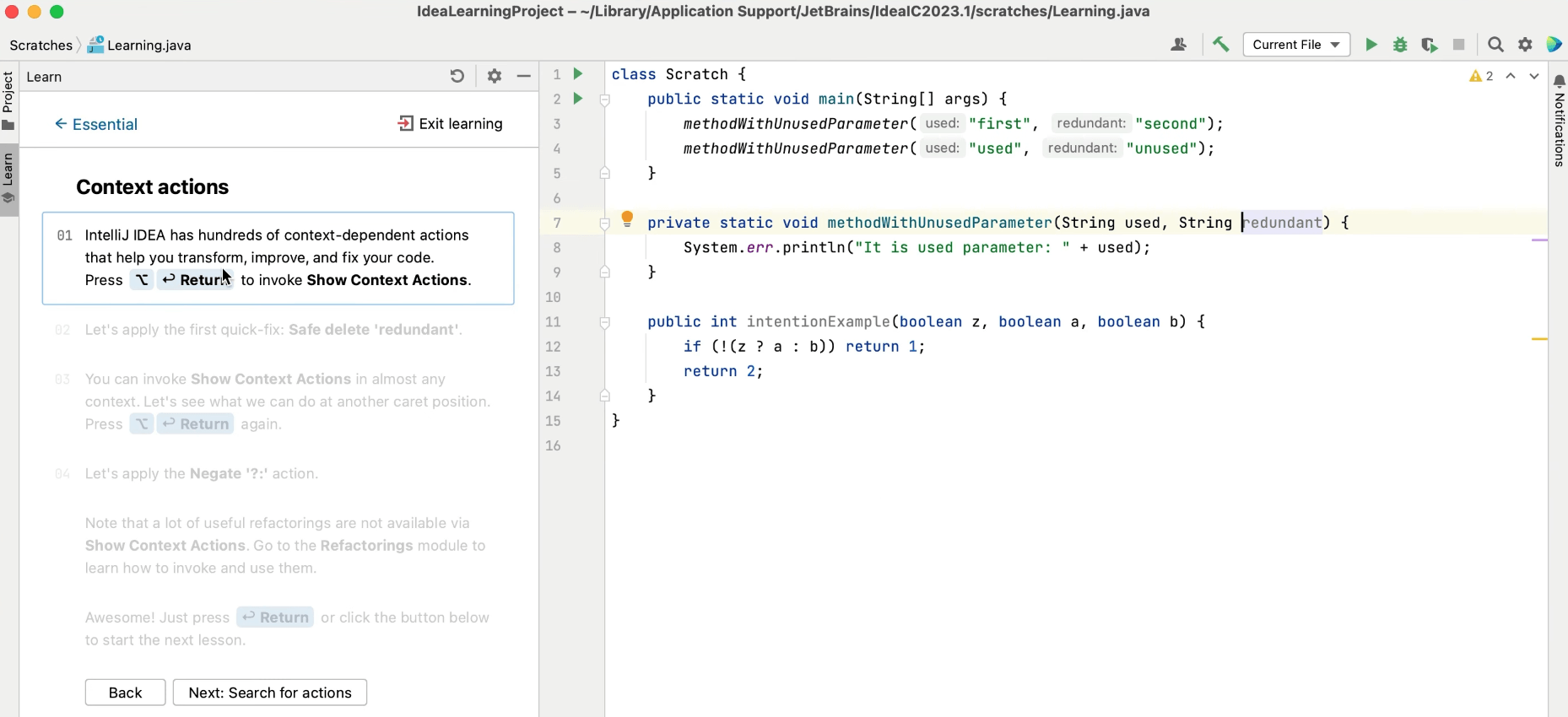Start debugging with the bug icon

(x=1400, y=45)
